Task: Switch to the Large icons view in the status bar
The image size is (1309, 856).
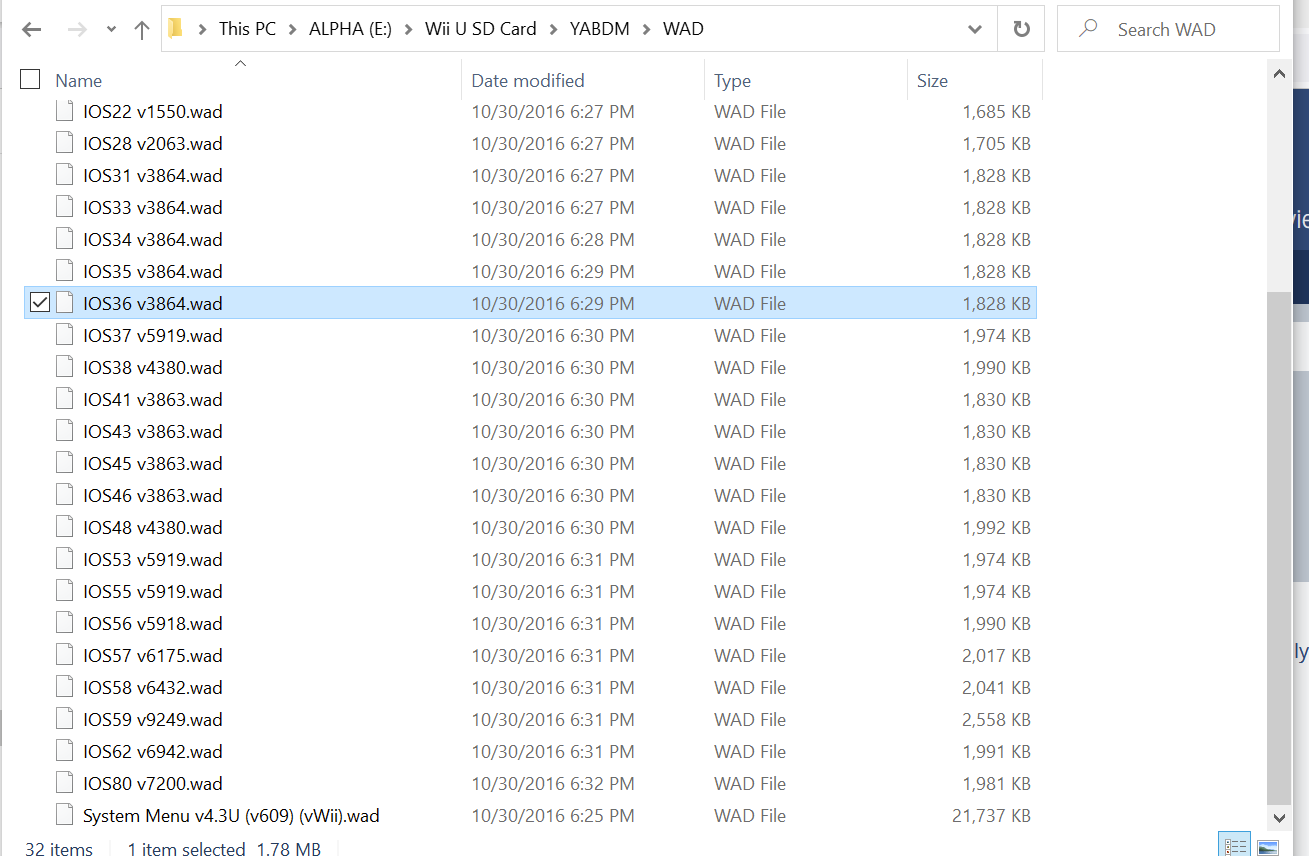Action: click(x=1267, y=848)
